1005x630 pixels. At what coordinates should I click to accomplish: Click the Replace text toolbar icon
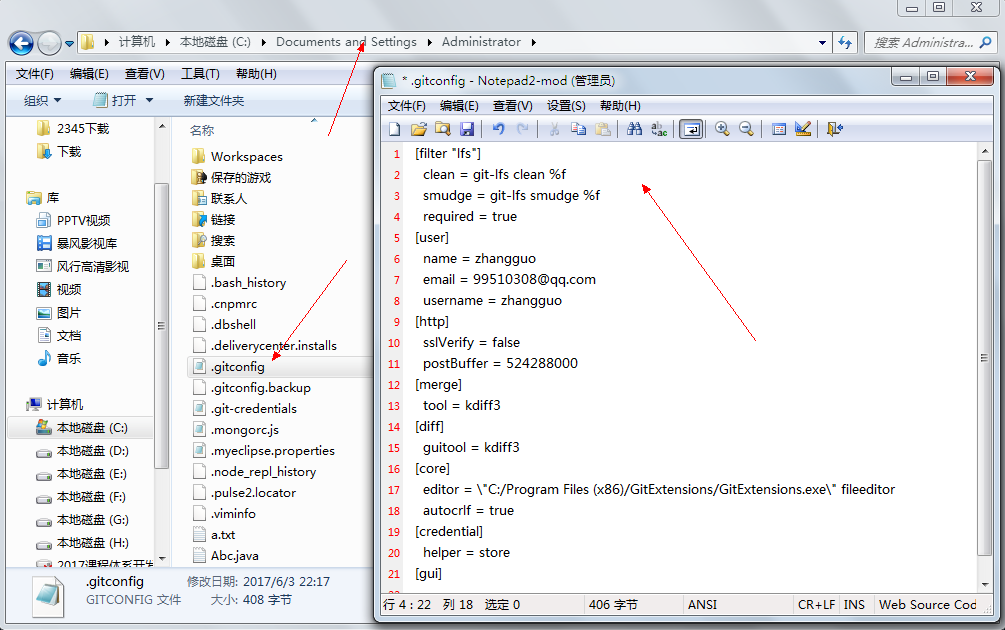click(658, 129)
